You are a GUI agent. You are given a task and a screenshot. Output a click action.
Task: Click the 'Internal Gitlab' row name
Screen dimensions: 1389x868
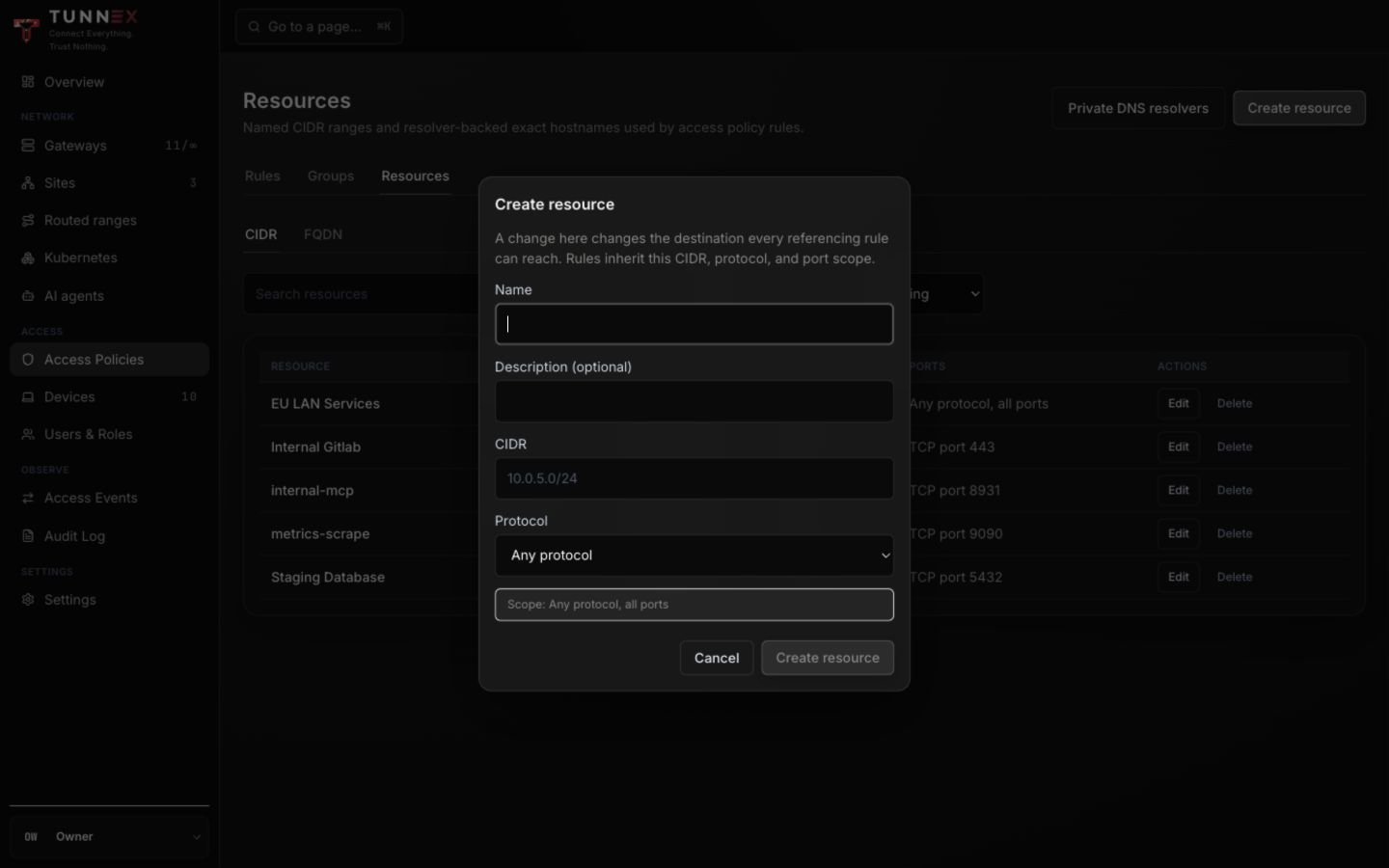tap(315, 448)
